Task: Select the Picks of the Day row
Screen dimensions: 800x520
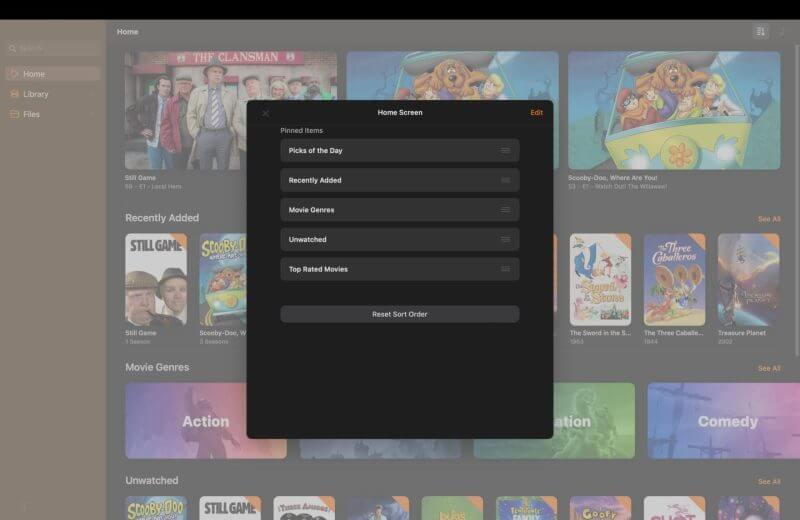Action: click(400, 151)
